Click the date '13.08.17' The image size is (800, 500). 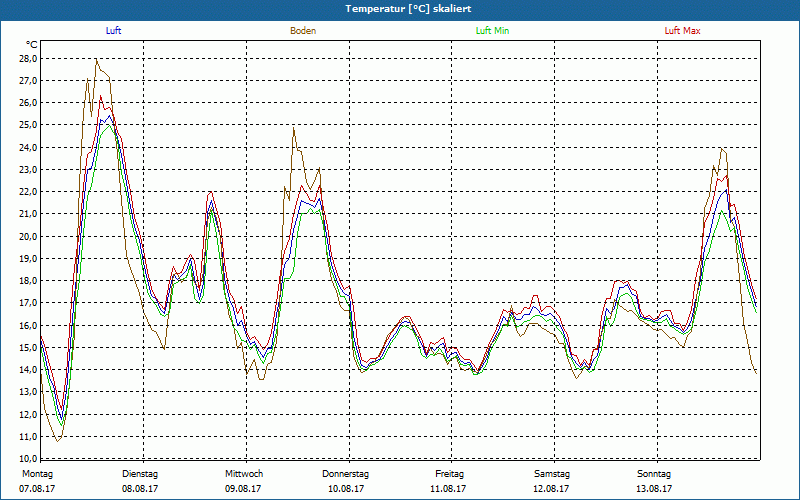pyautogui.click(x=654, y=489)
